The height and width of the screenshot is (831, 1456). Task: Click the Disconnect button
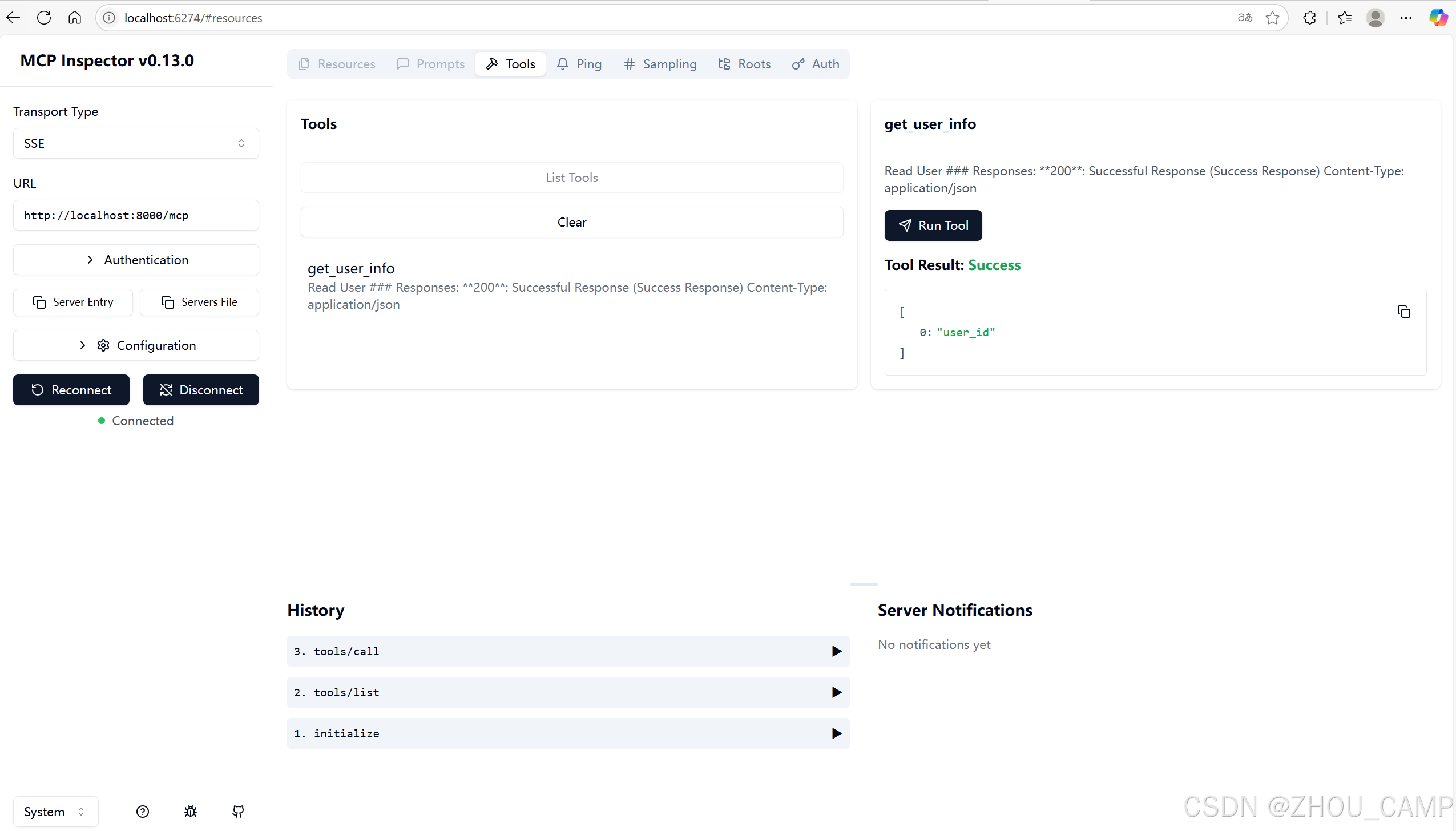click(x=201, y=390)
